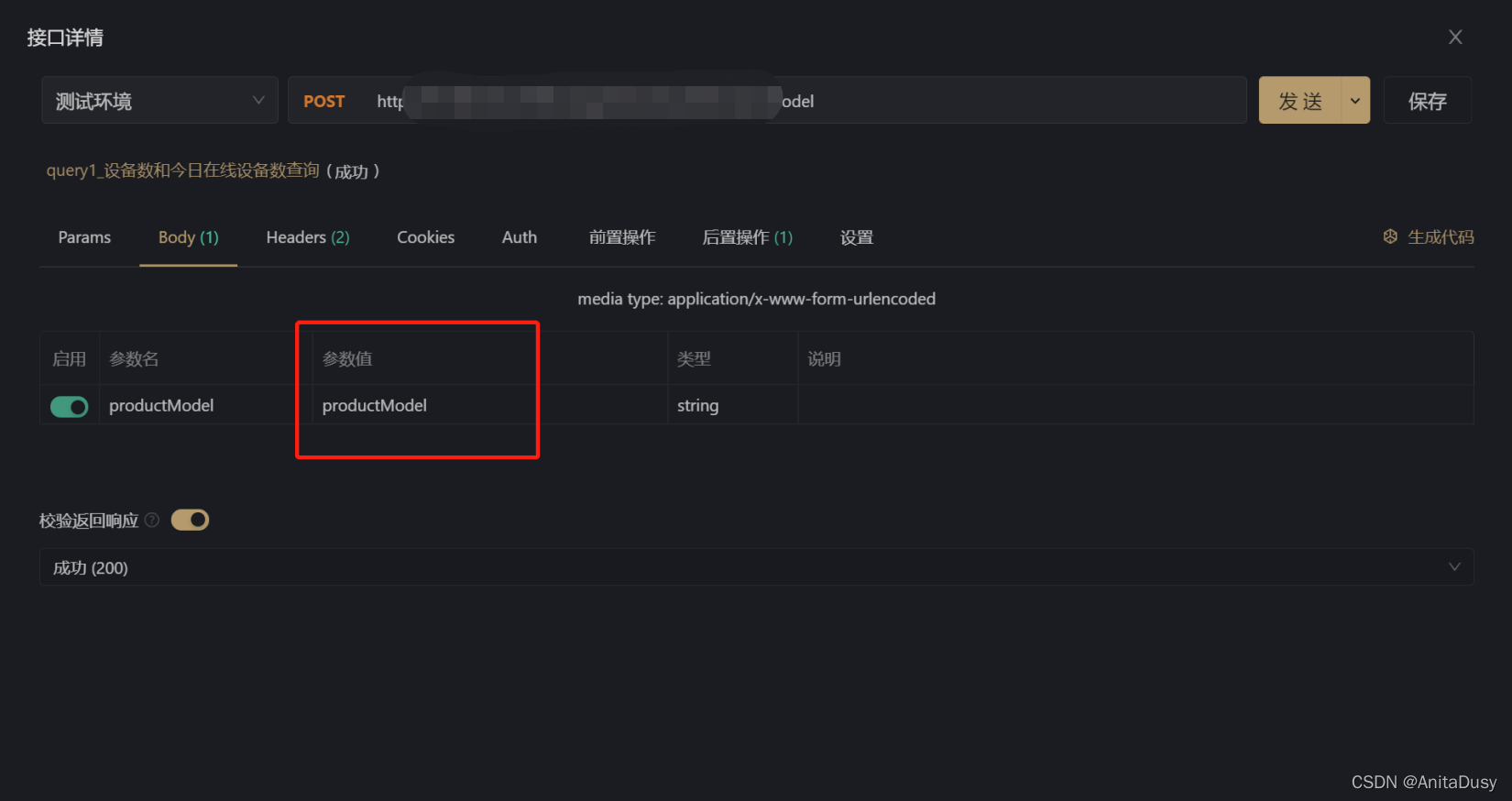Viewport: 1512px width, 801px height.
Task: Expand the arrow beside 发送 button
Action: pos(1355,101)
